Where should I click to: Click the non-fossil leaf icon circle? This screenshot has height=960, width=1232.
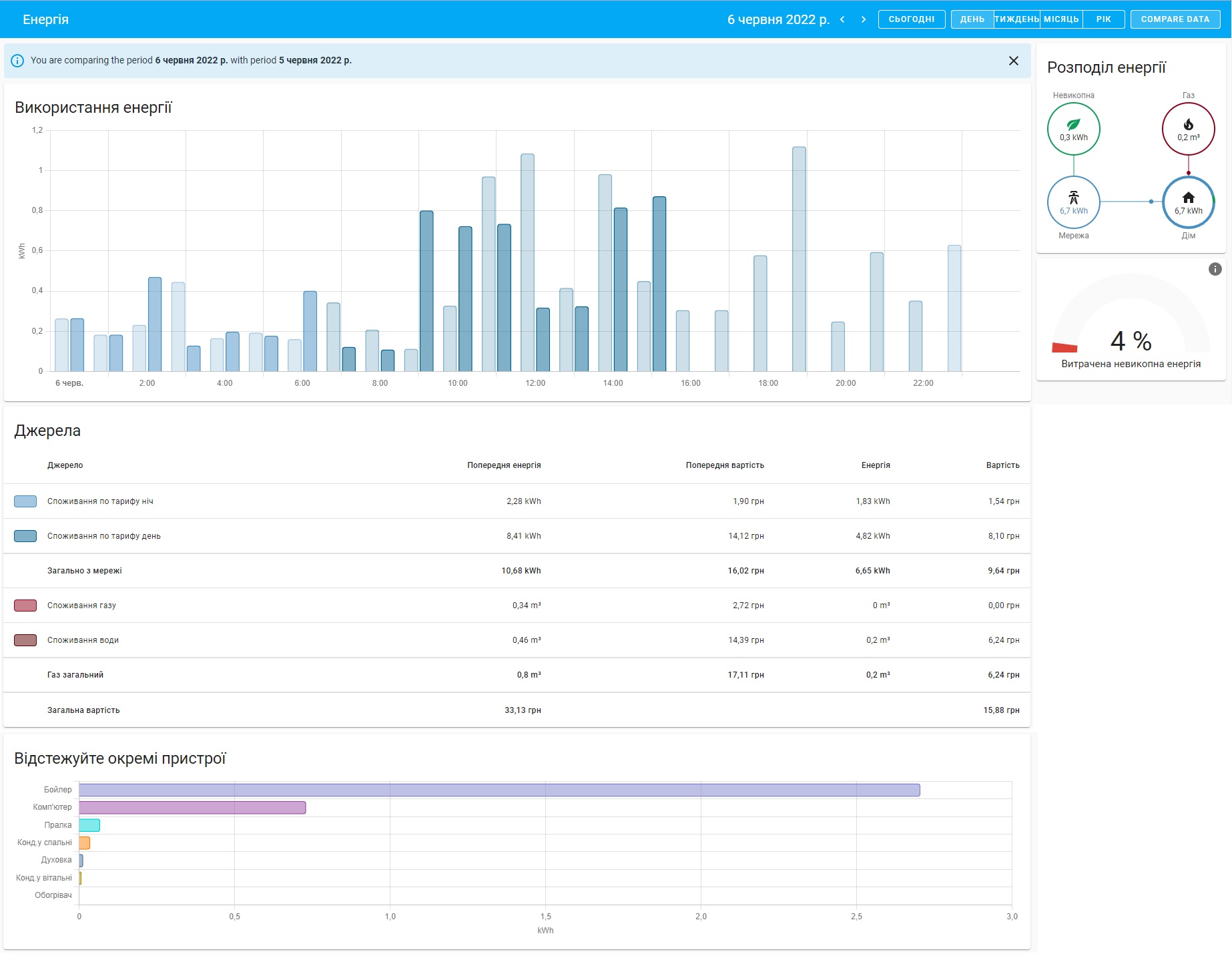pos(1073,129)
